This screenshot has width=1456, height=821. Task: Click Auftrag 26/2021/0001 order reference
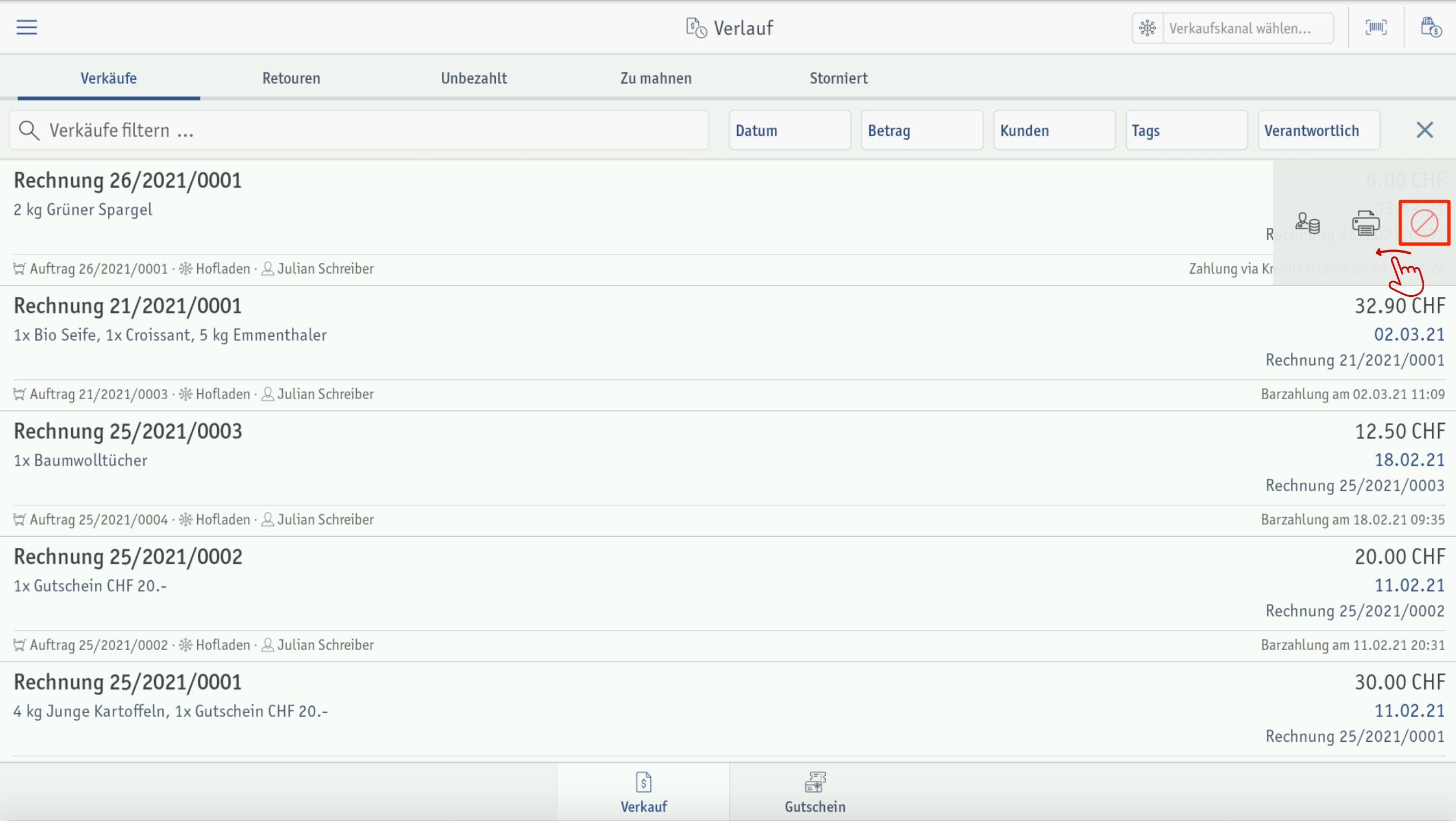99,268
